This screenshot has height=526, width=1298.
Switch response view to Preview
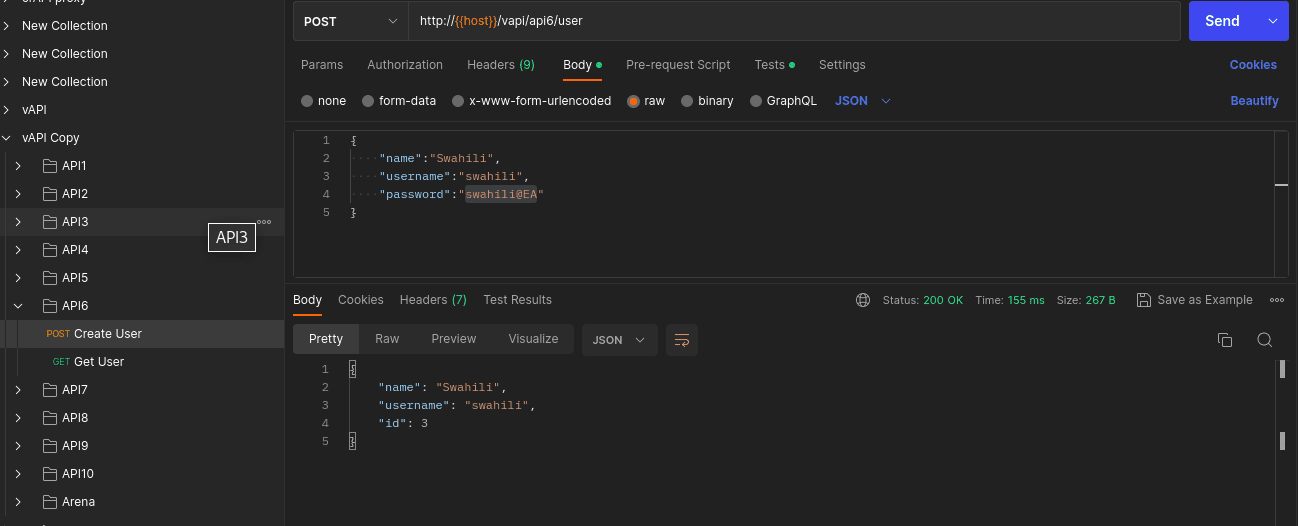(x=454, y=339)
